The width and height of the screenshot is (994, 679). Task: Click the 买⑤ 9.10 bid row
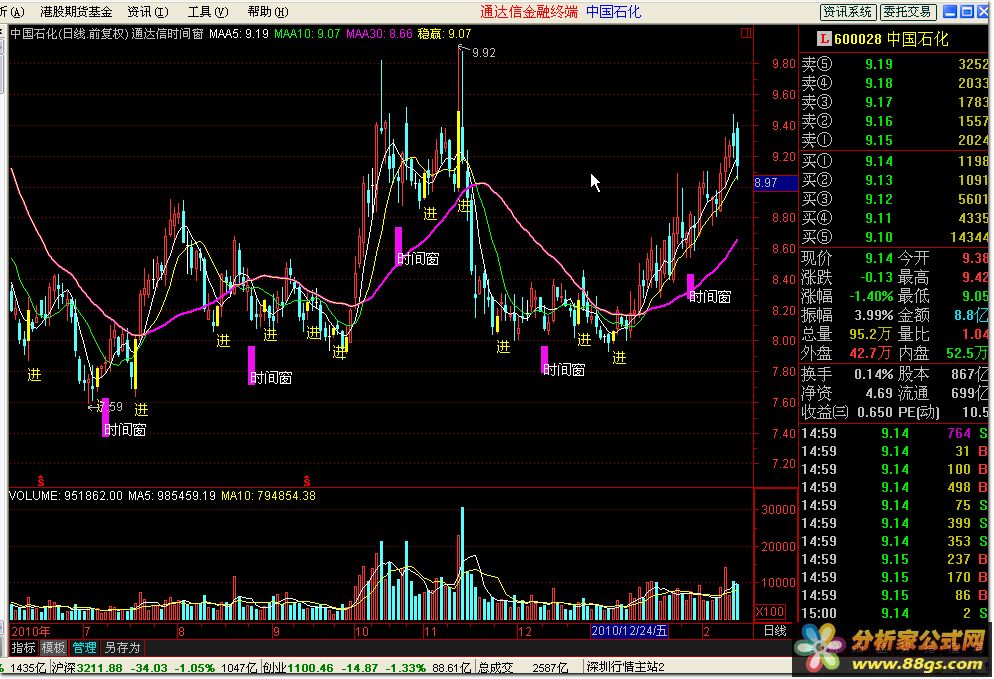[x=894, y=237]
